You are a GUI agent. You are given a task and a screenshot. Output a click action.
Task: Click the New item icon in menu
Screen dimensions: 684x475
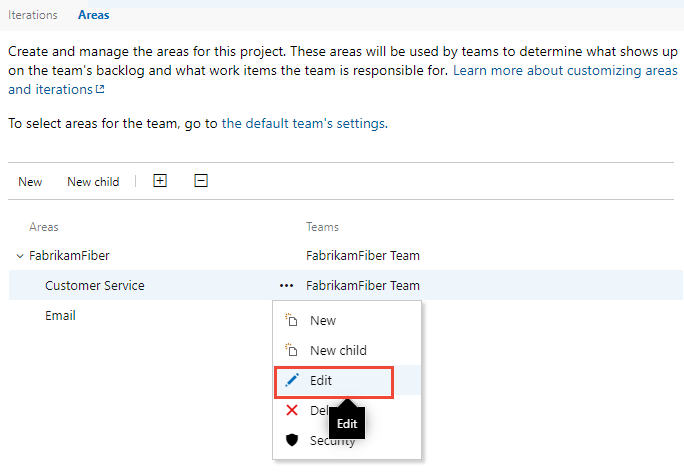tap(292, 321)
